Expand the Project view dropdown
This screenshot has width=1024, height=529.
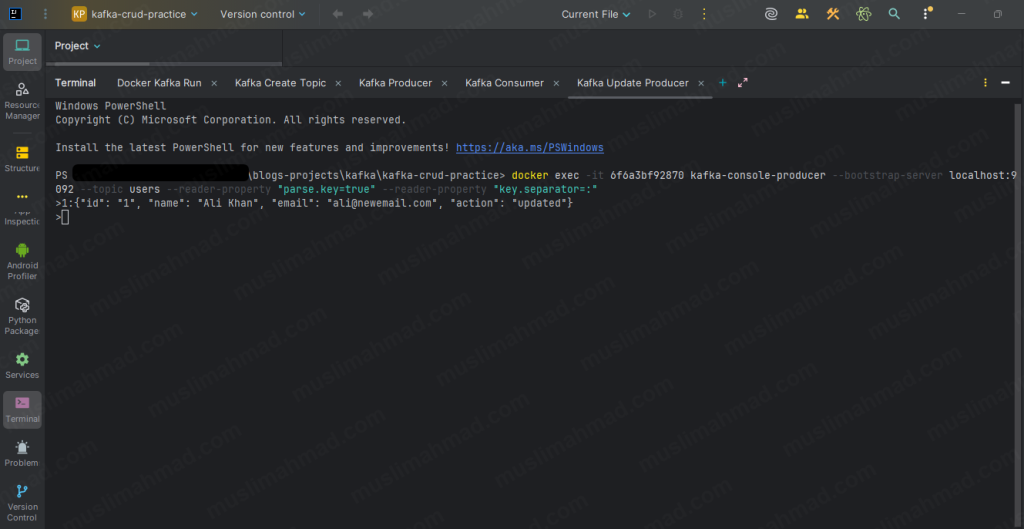(78, 46)
